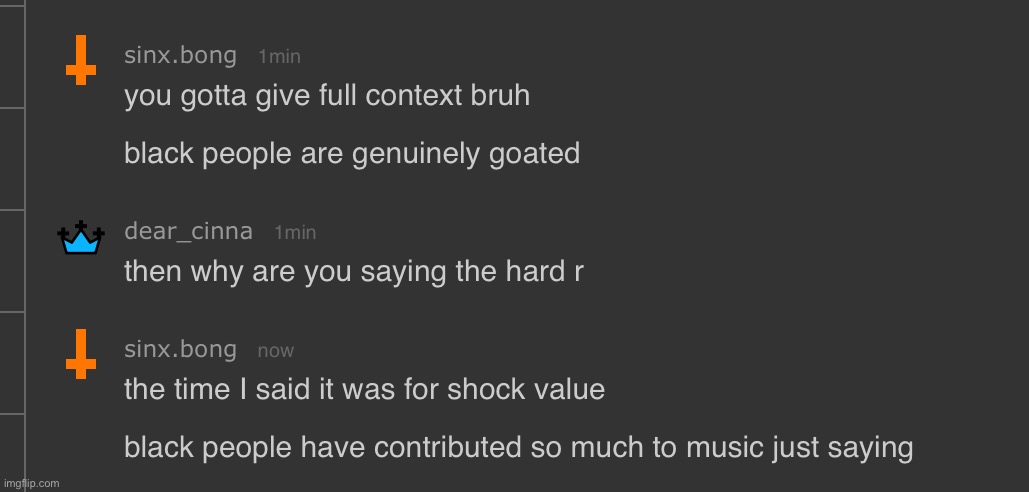The image size is (1029, 492).
Task: Click orange cross avatar beside first sinx.bong message
Action: (x=81, y=60)
